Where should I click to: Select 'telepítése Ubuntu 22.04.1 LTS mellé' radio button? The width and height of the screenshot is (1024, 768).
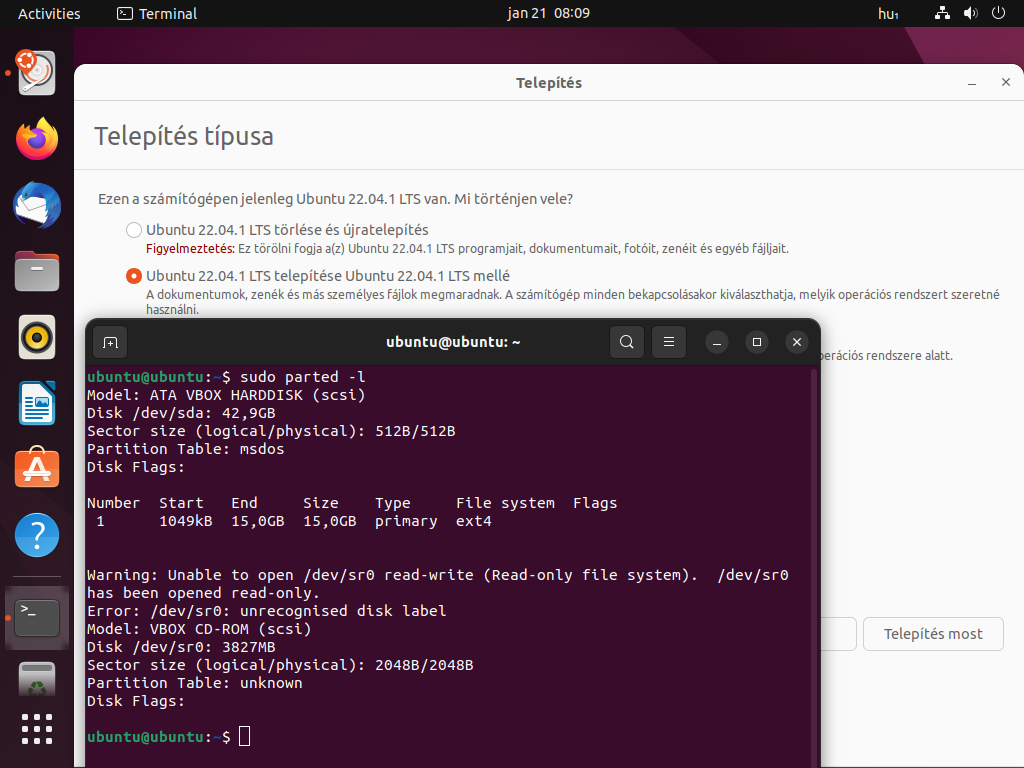point(134,276)
